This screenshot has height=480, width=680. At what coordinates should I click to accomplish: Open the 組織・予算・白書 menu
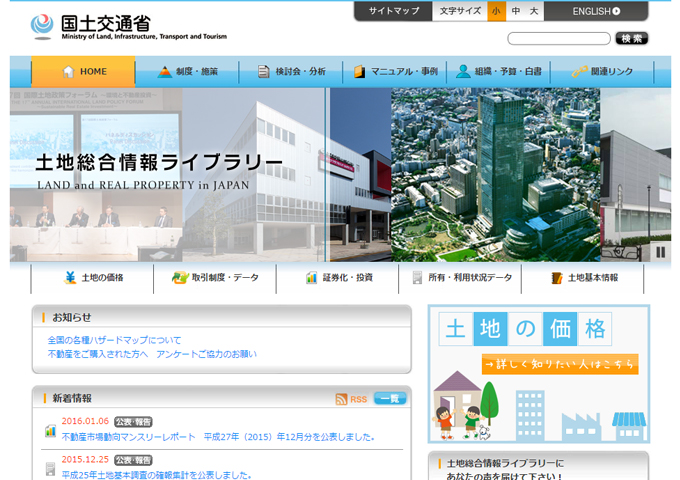coord(498,72)
